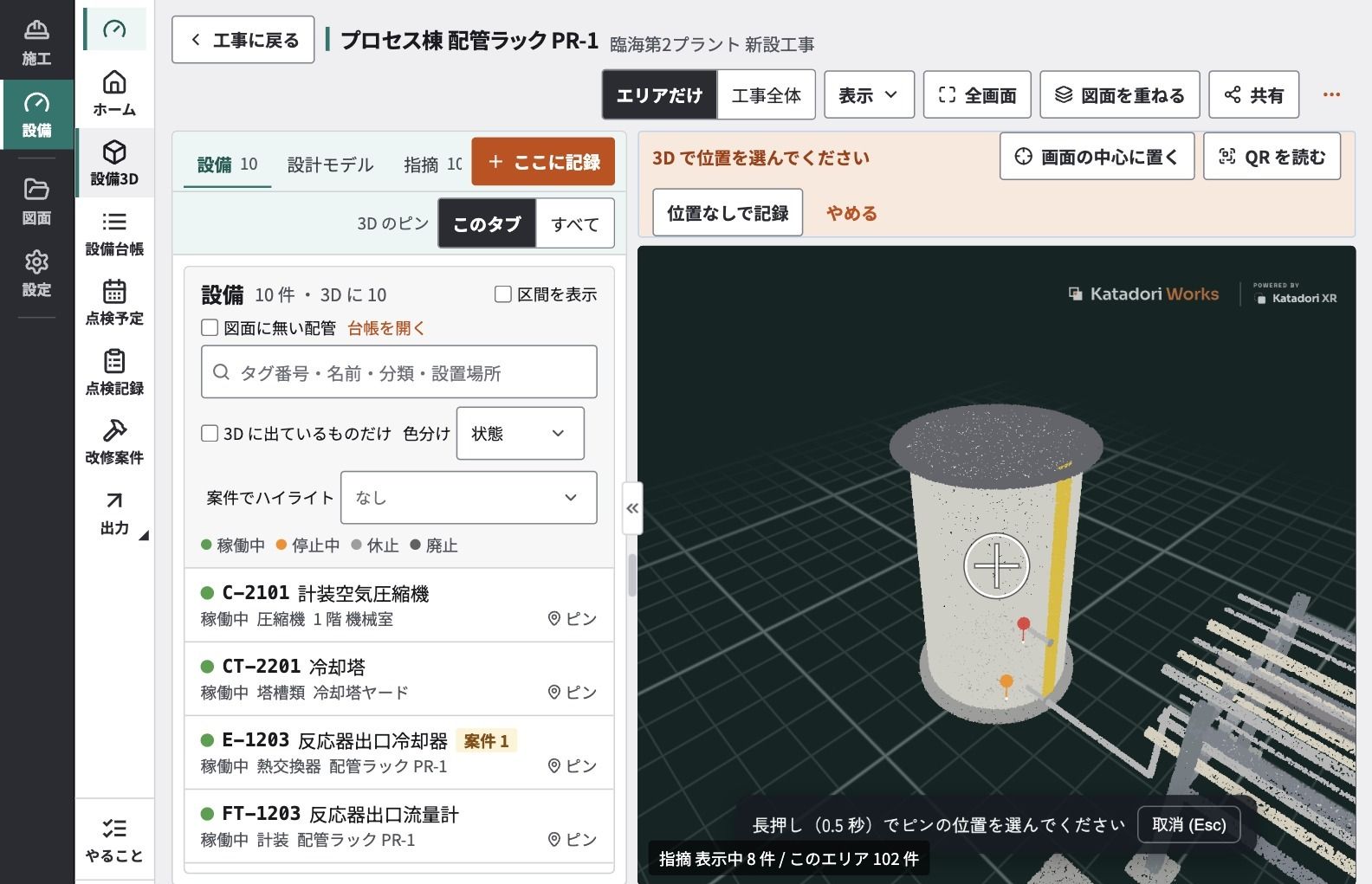Open the 施工 section in the sidebar
1372x884 pixels.
pos(36,42)
